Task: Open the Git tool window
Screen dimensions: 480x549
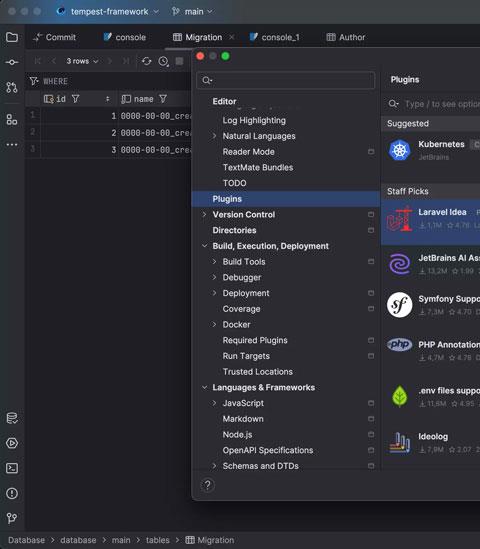Action: pos(12,518)
